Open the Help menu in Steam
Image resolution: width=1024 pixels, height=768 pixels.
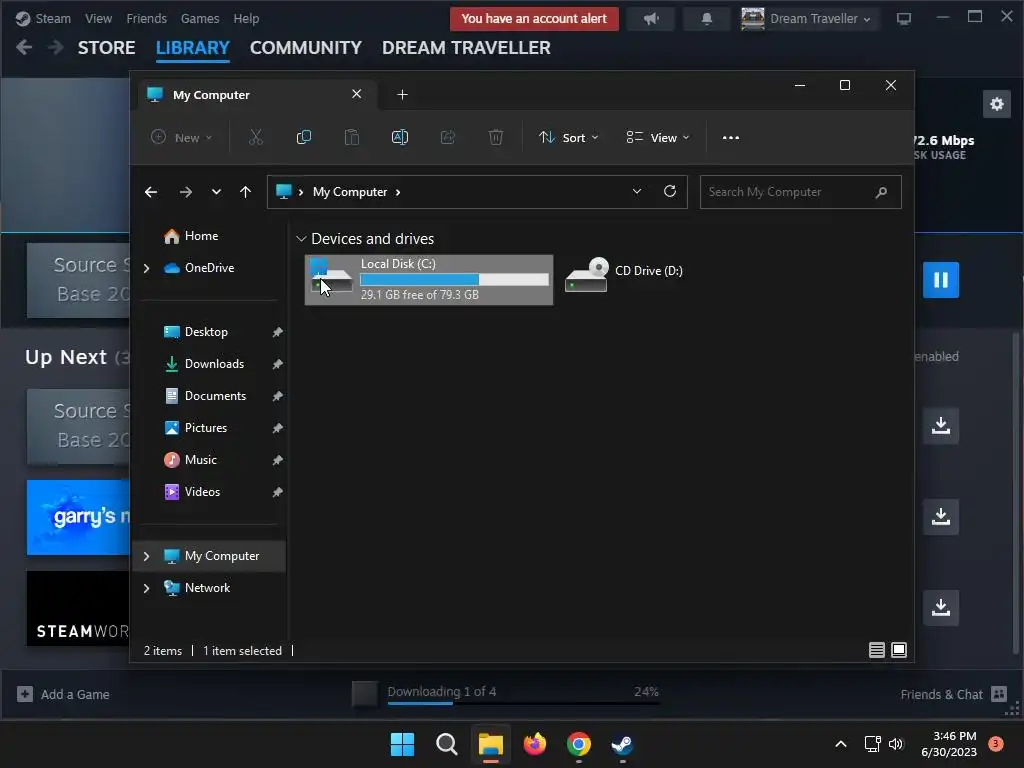[x=246, y=18]
